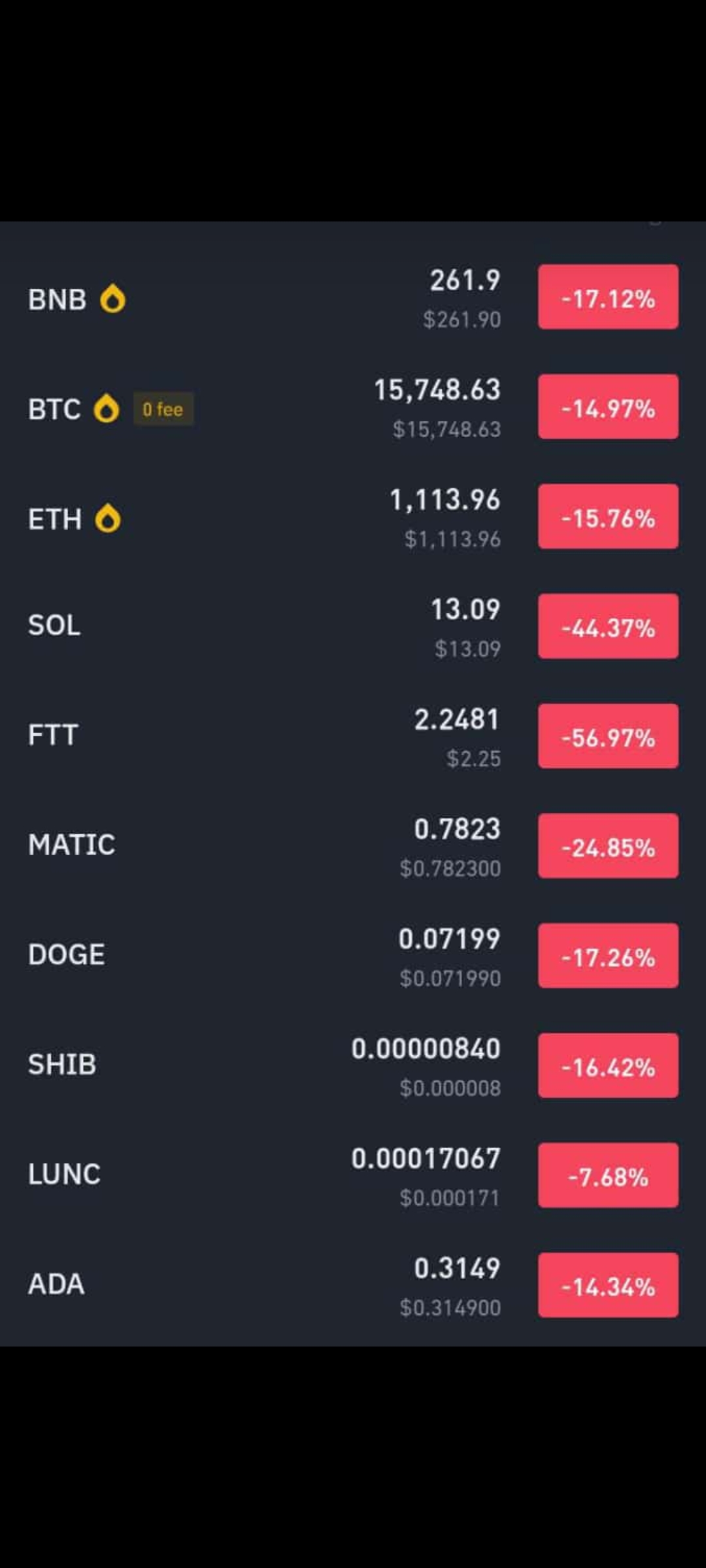Click BTC price 15,748.63
Viewport: 706px width, 1568px height.
437,390
